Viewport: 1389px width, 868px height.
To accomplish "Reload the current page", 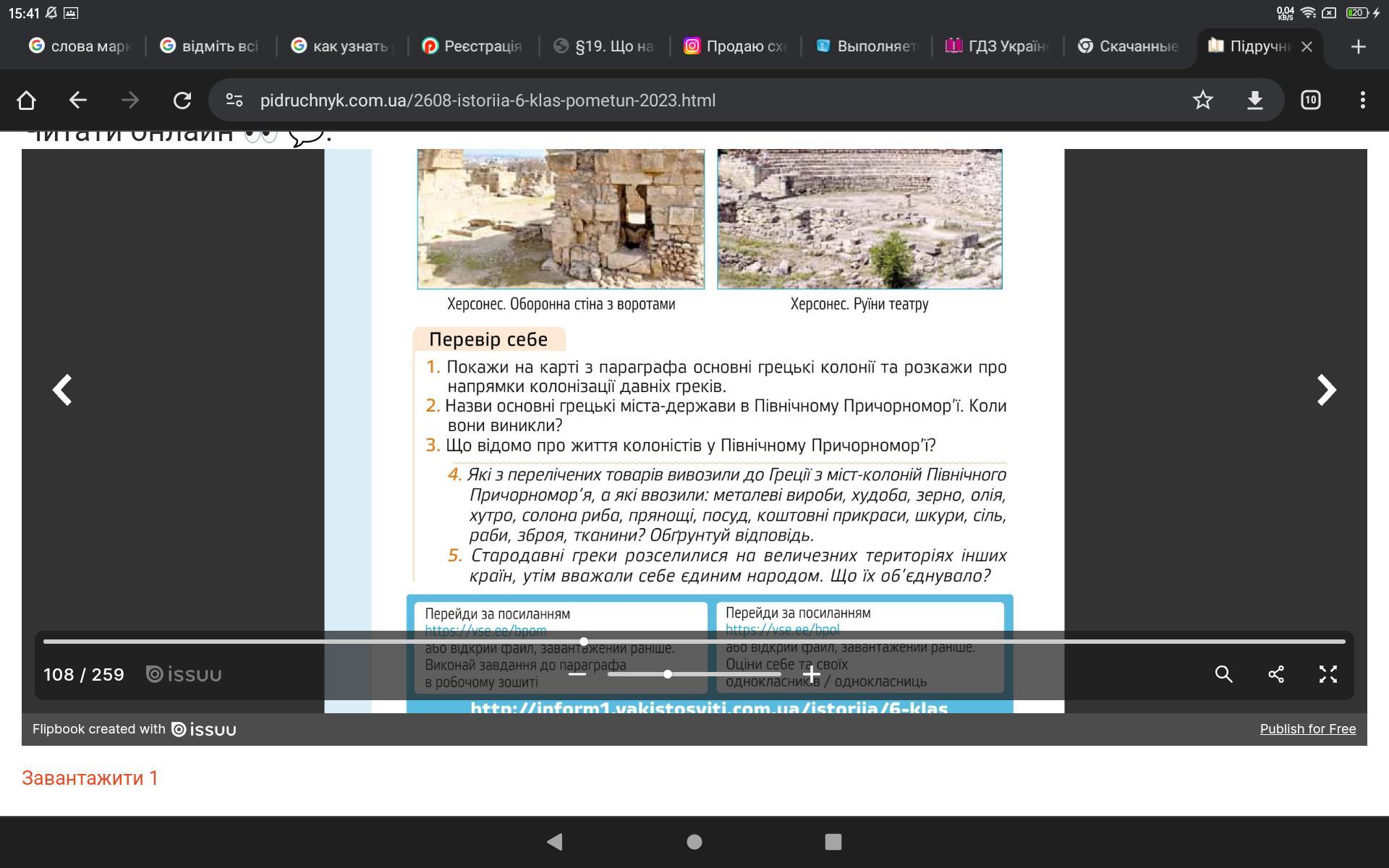I will pyautogui.click(x=182, y=100).
